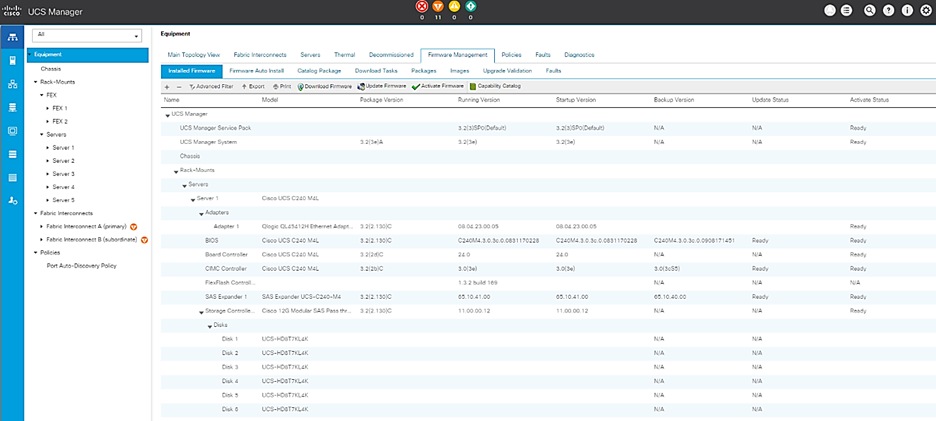Open the Admin navigation icon in sidebar
936x421 pixels.
click(12, 201)
